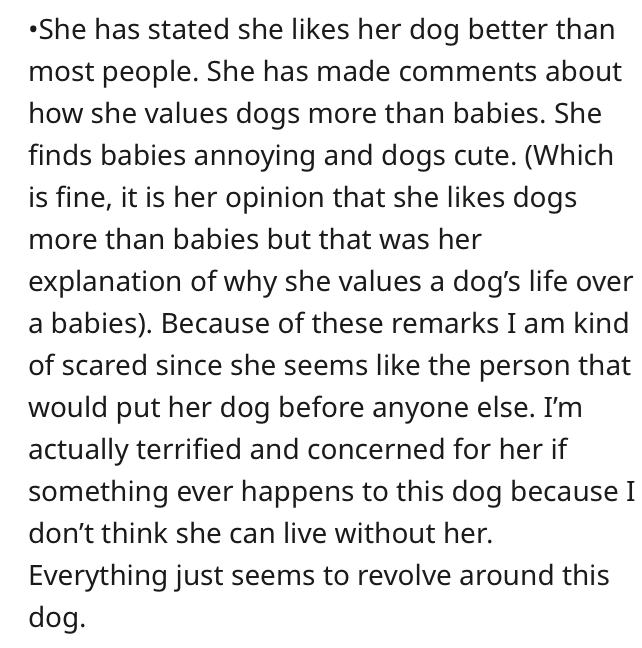
Task: Click the word "person" in the paragraph
Action: 526,365
